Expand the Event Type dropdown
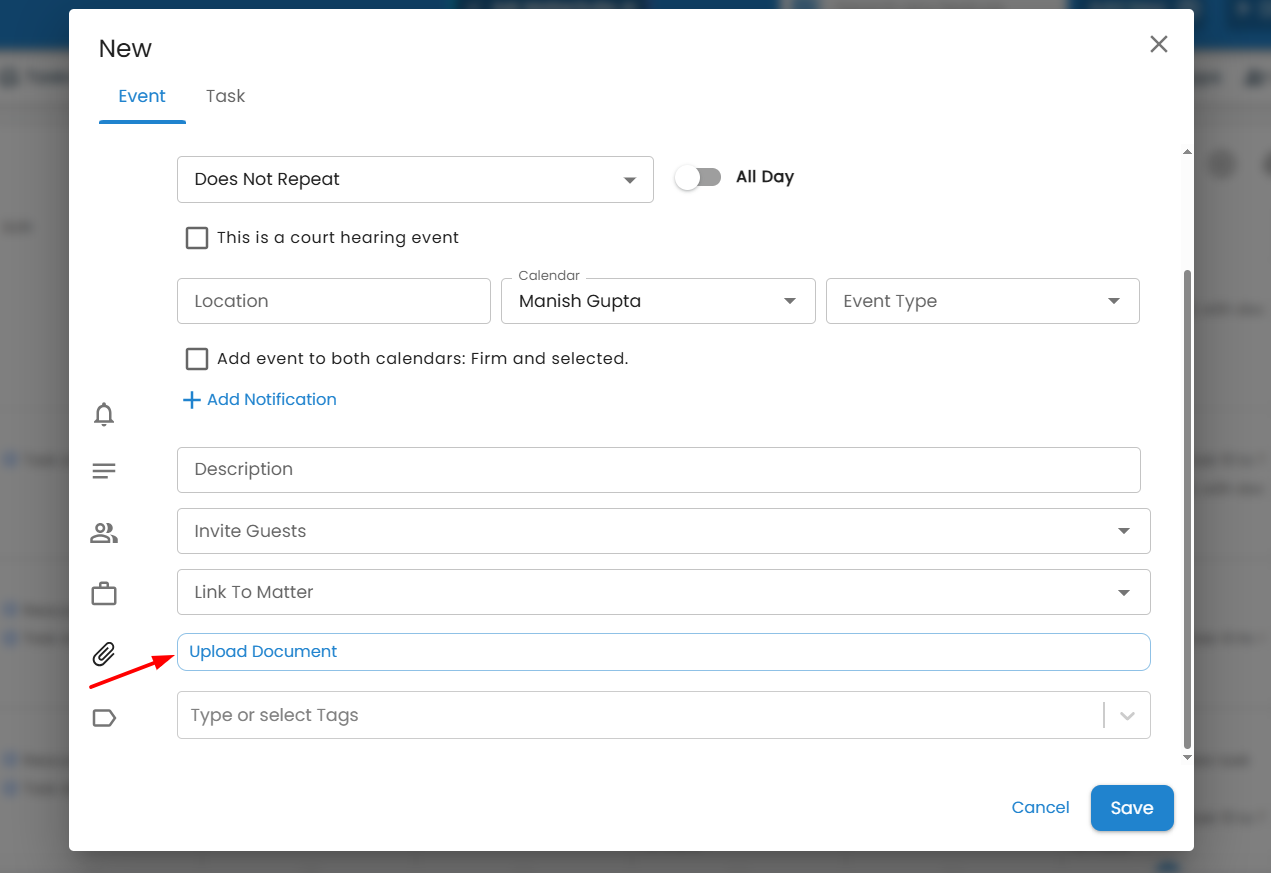Image resolution: width=1271 pixels, height=873 pixels. tap(982, 301)
